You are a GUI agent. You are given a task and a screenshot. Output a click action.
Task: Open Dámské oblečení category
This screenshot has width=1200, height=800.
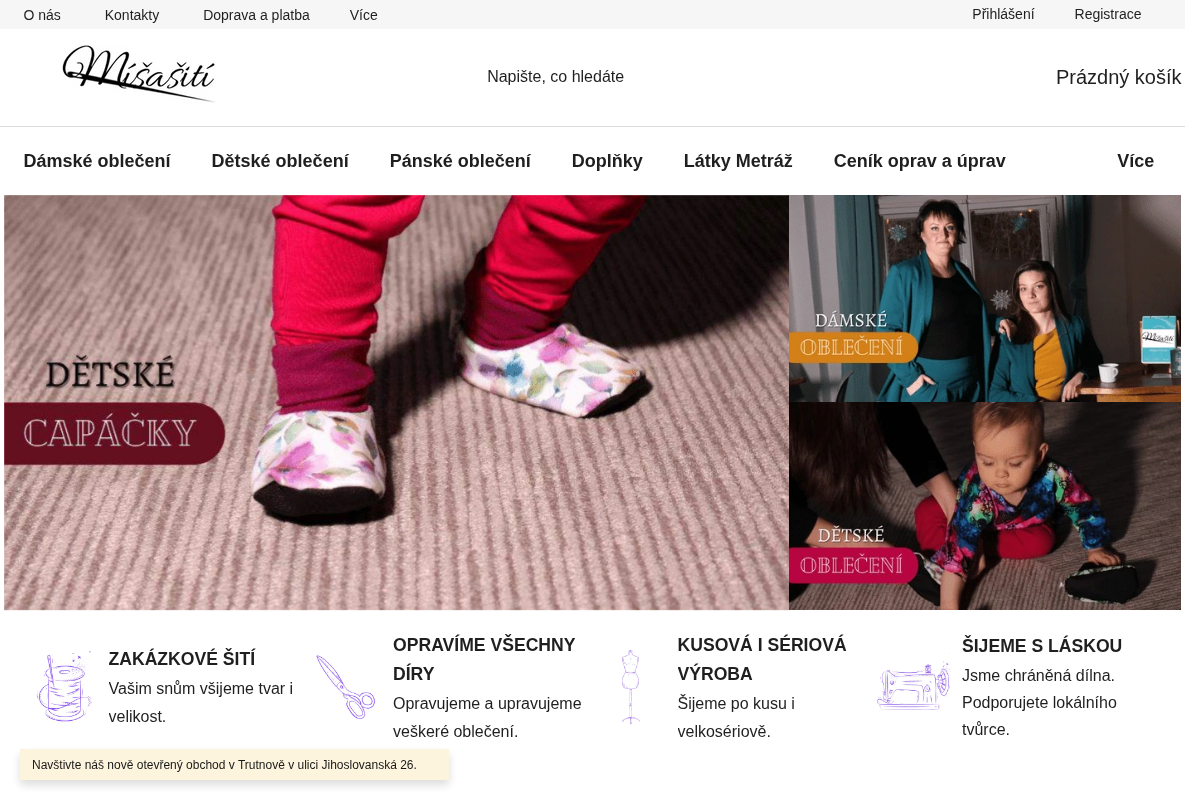click(97, 161)
